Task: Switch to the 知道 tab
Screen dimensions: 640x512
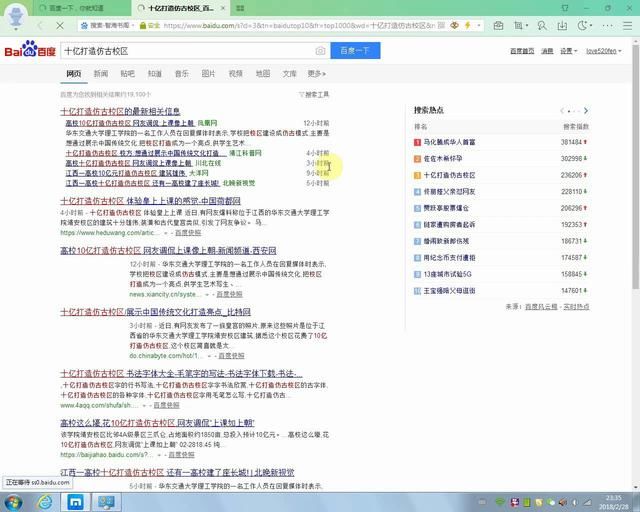Action: click(154, 73)
